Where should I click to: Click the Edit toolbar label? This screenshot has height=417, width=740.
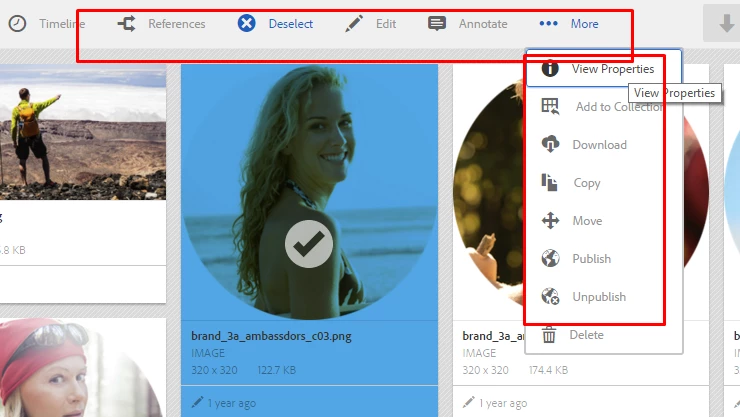(386, 24)
